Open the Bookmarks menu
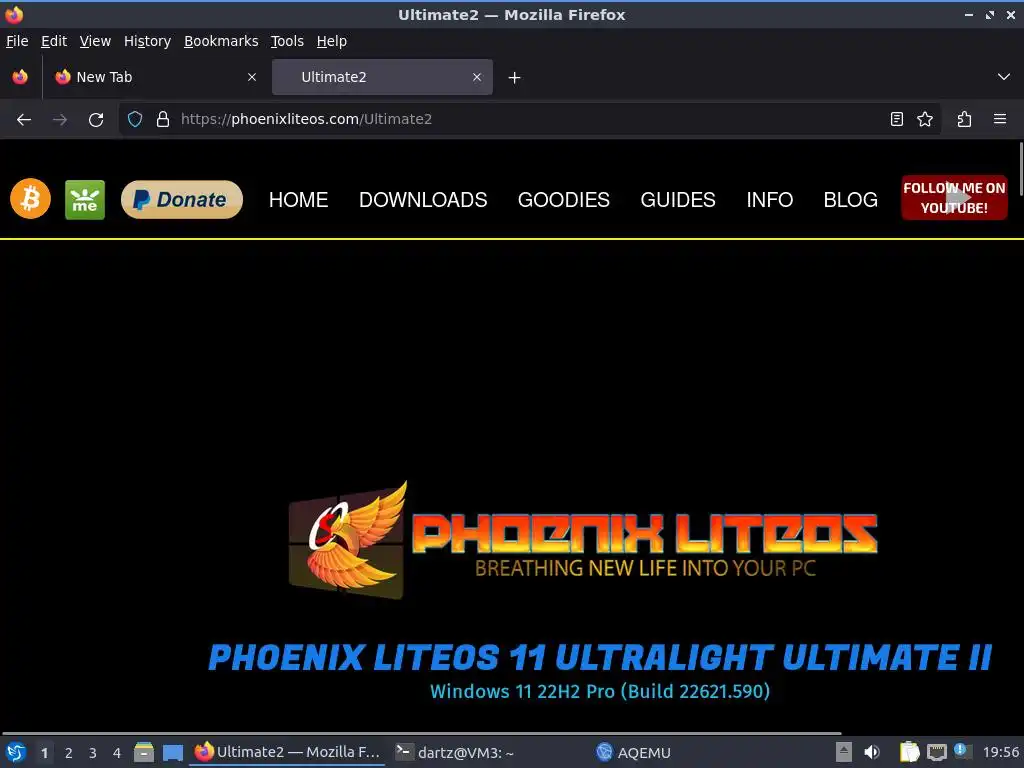Image resolution: width=1024 pixels, height=768 pixels. point(221,41)
